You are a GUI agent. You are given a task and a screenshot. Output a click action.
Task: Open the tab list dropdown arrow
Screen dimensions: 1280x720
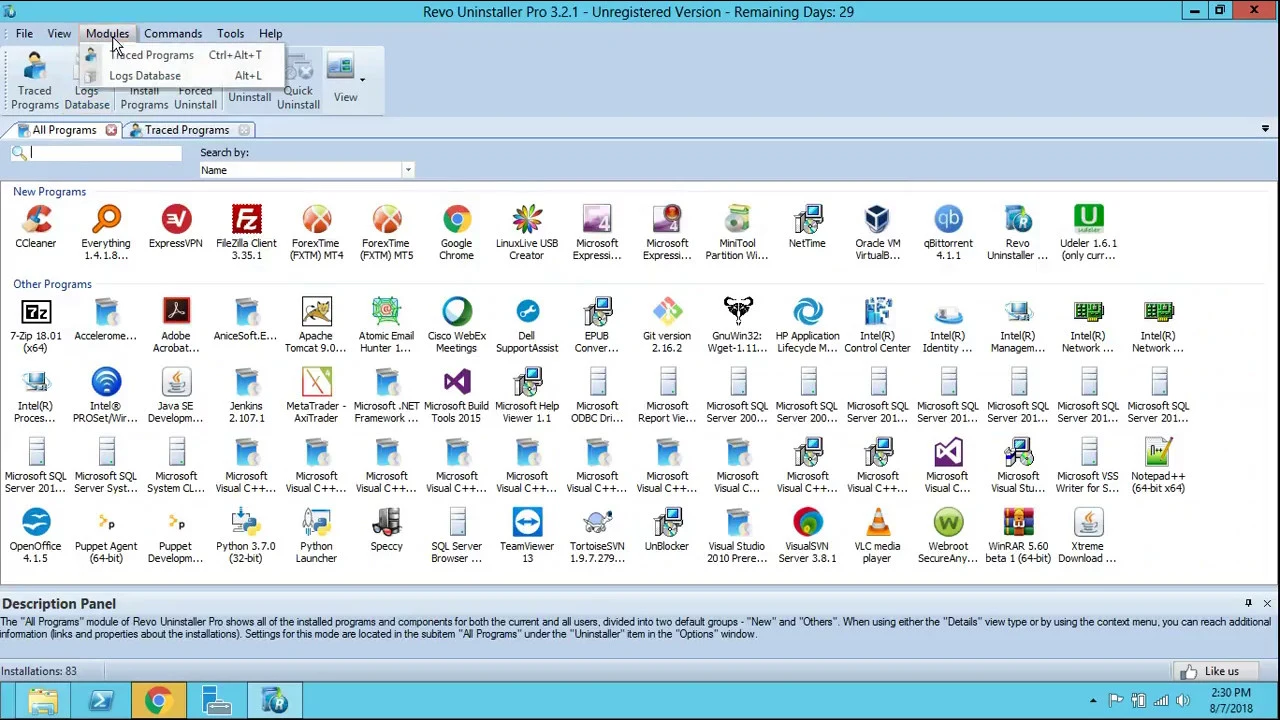click(x=1265, y=129)
